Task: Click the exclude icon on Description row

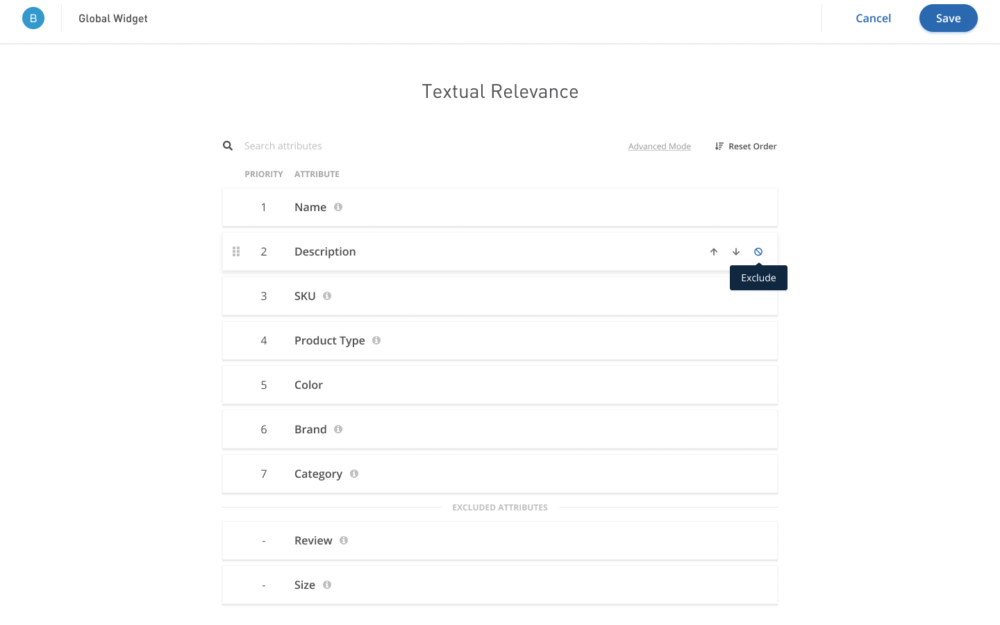Action: coord(758,252)
